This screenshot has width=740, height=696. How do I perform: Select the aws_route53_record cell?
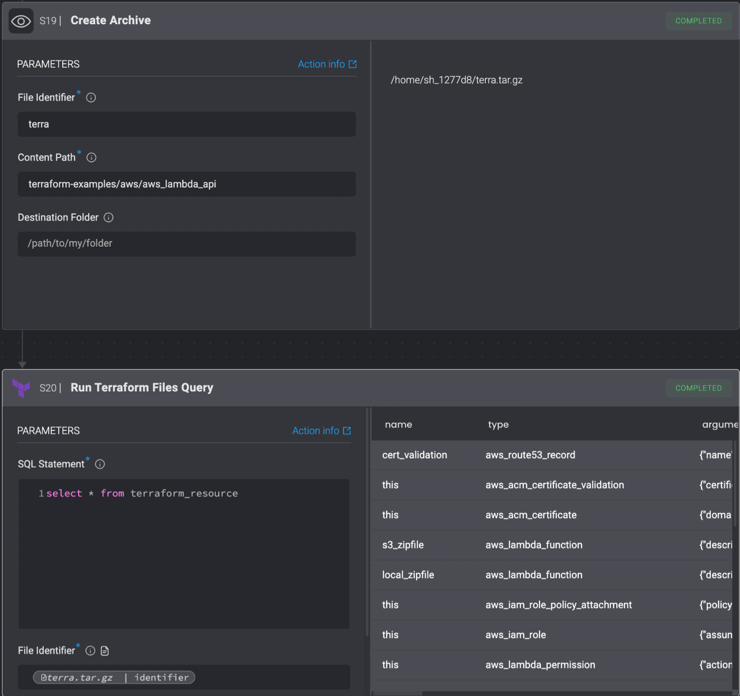(x=530, y=455)
